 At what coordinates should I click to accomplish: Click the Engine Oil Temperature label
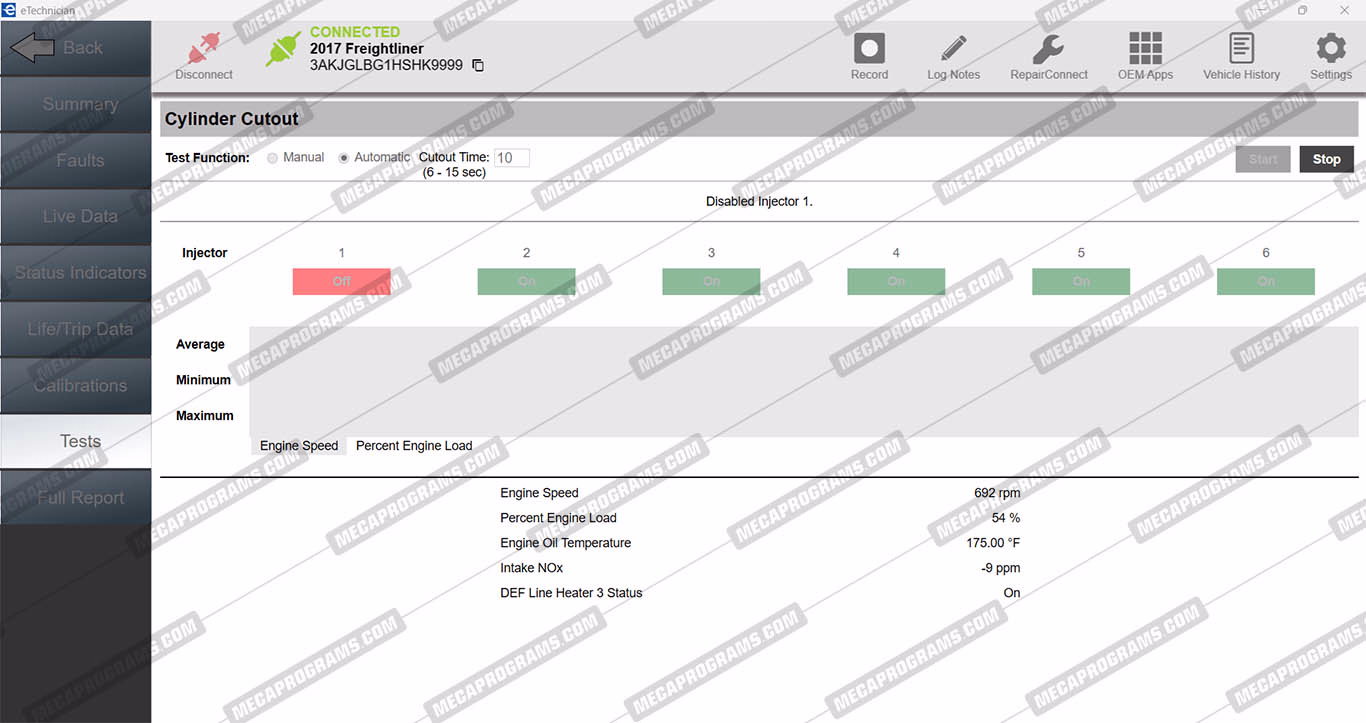[566, 543]
